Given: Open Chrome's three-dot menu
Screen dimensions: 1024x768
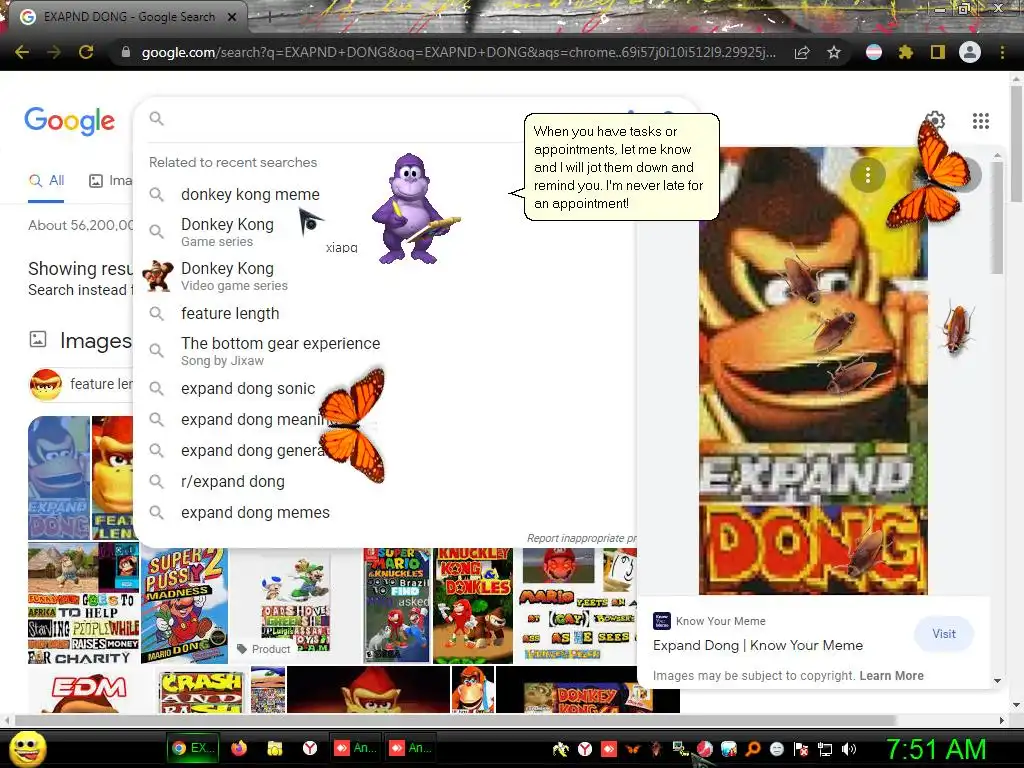Looking at the screenshot, I should [x=1002, y=52].
